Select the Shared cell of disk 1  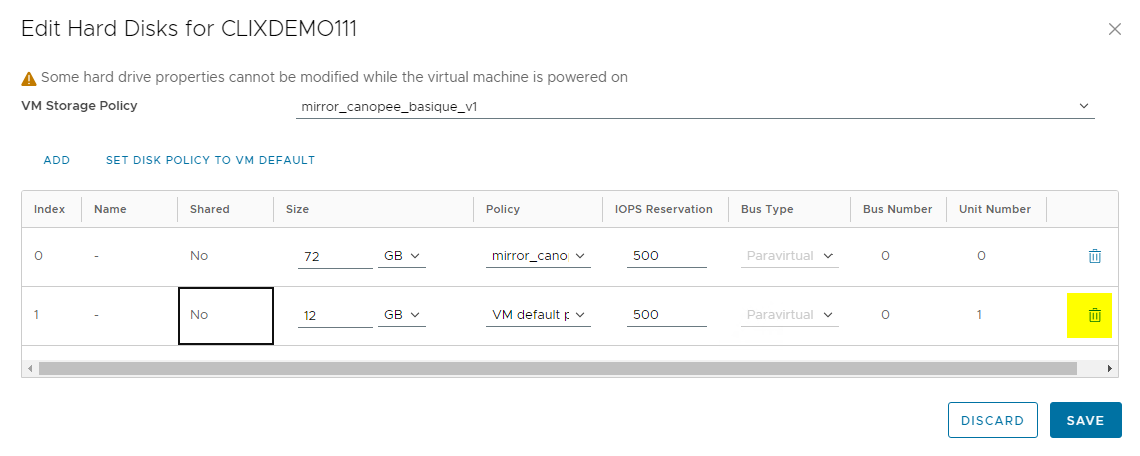click(x=225, y=315)
